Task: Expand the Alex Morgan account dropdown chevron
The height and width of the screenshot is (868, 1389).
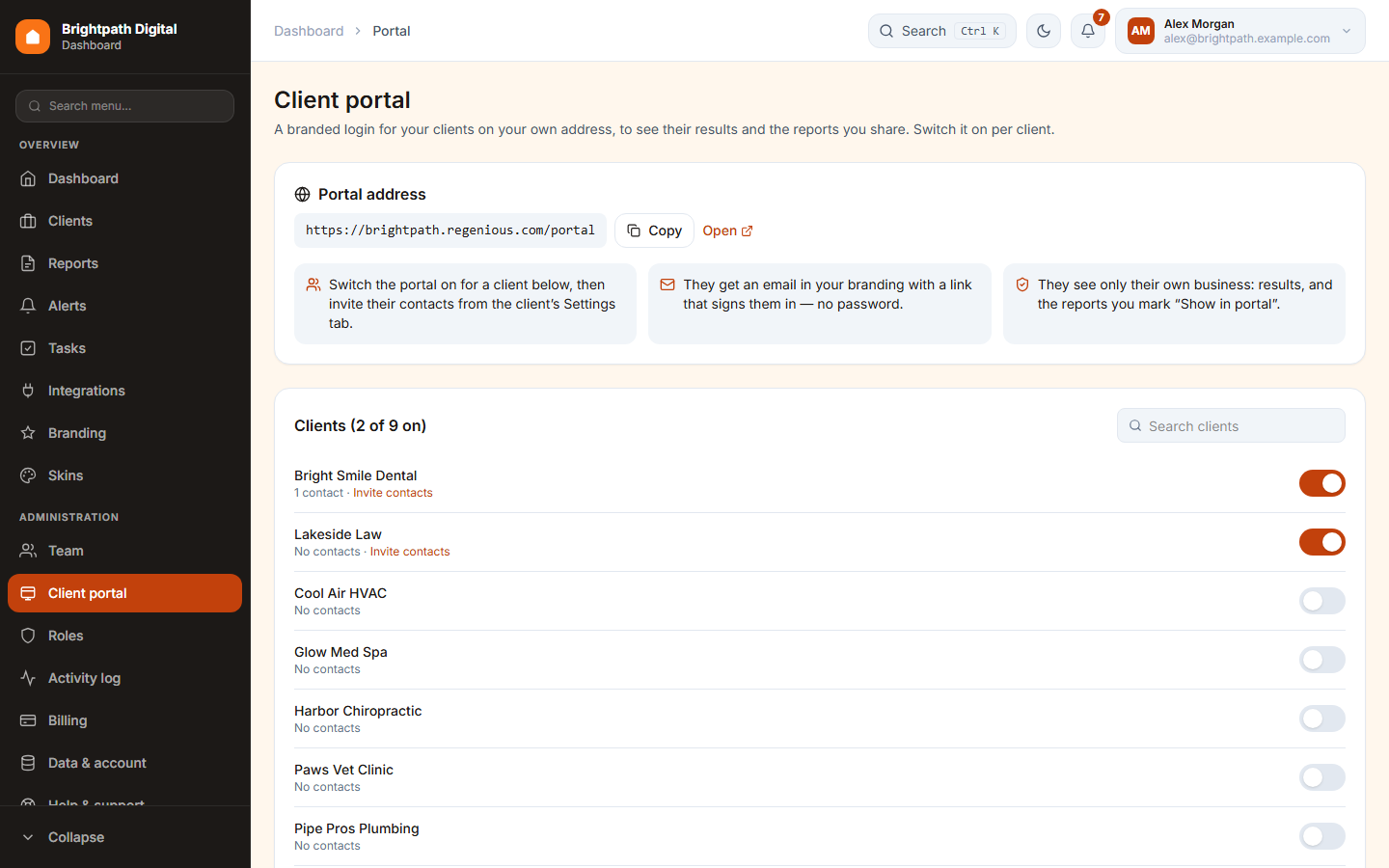Action: 1347,31
